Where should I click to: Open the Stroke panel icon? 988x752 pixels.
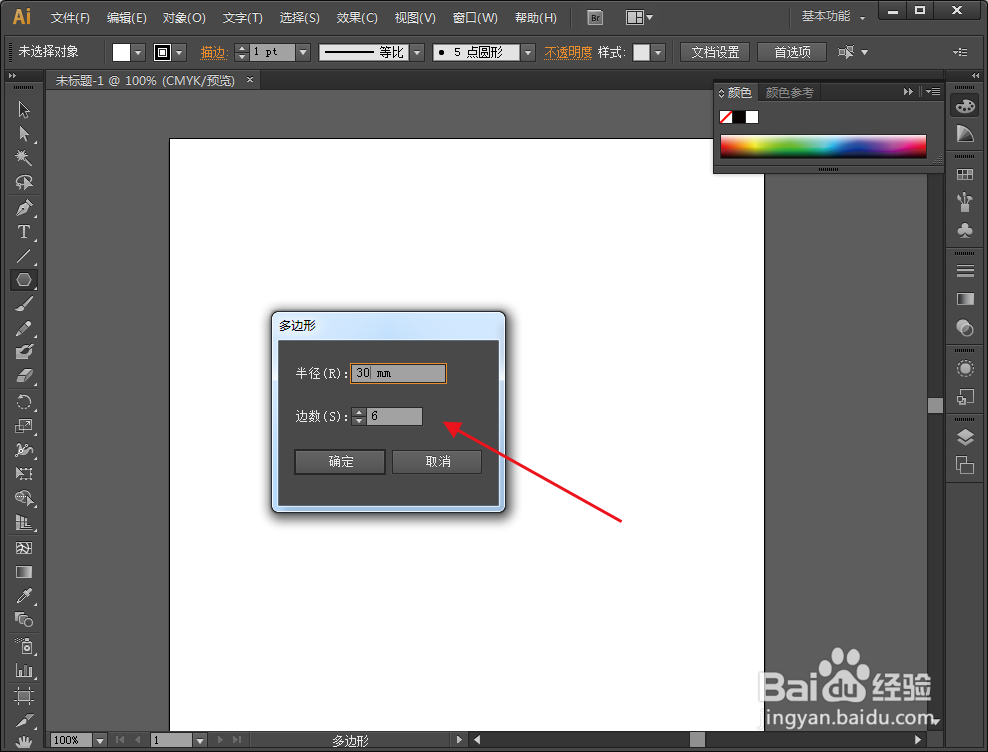point(965,270)
